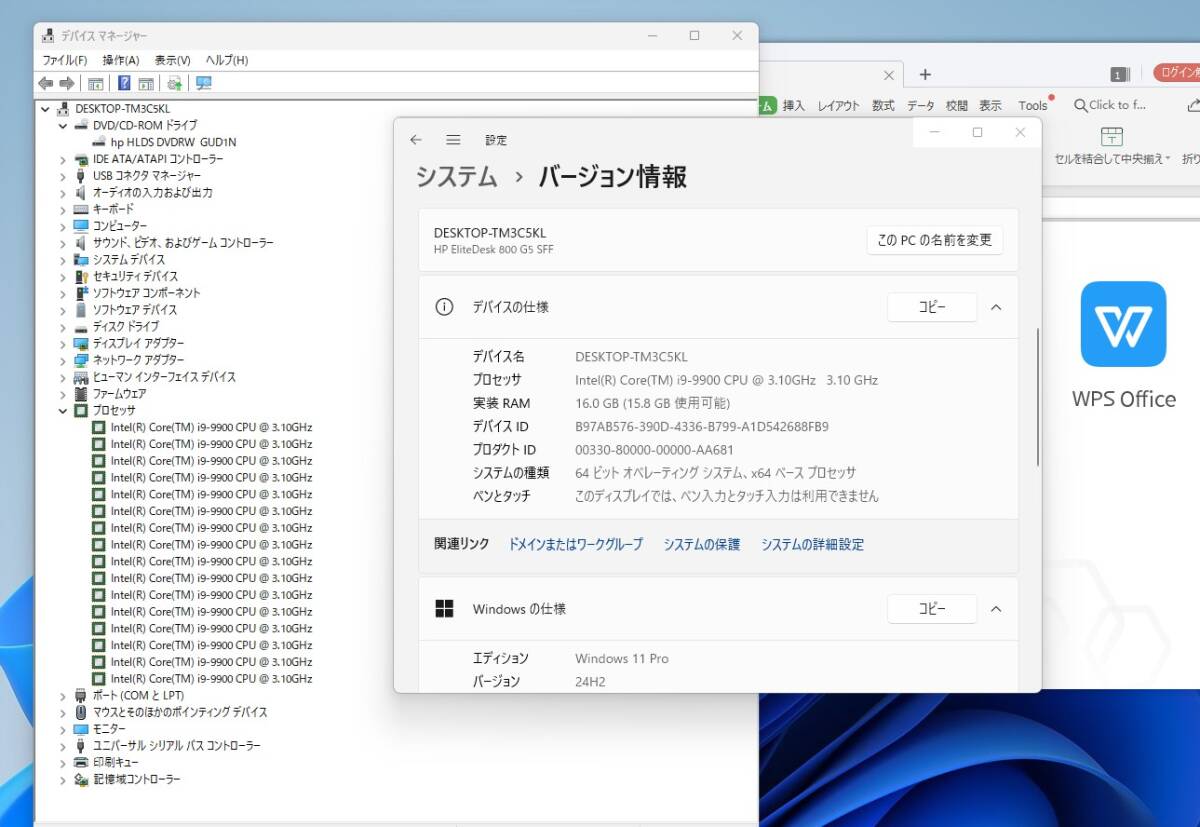Click the display adapter icon beside ディスプレイ アダプター
Viewport: 1200px width, 827px height.
[x=81, y=343]
